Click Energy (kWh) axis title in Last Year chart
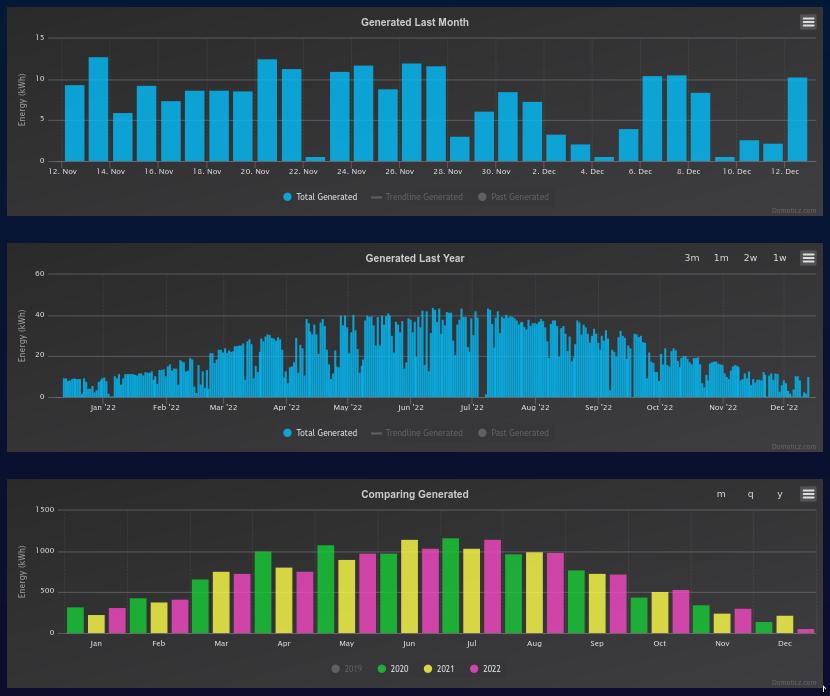This screenshot has height=696, width=830. pyautogui.click(x=22, y=336)
